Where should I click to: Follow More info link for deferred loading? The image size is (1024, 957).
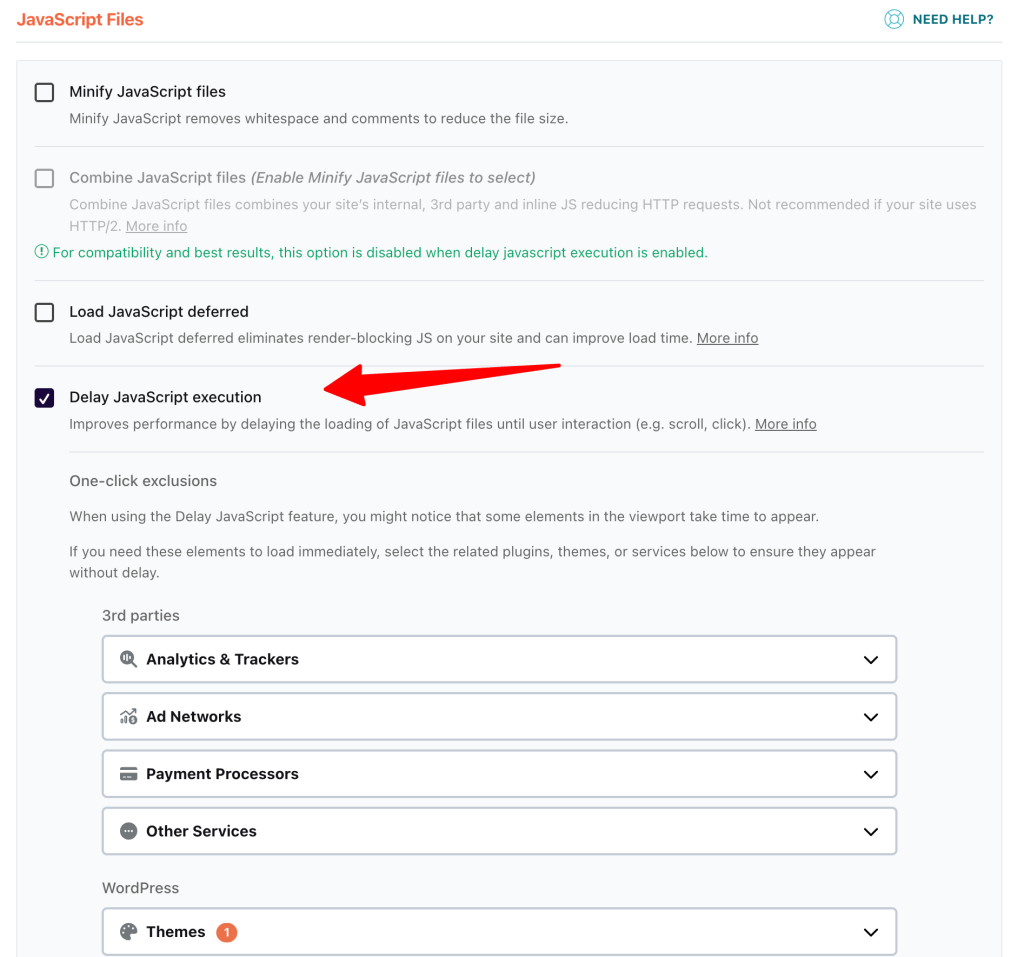[727, 338]
